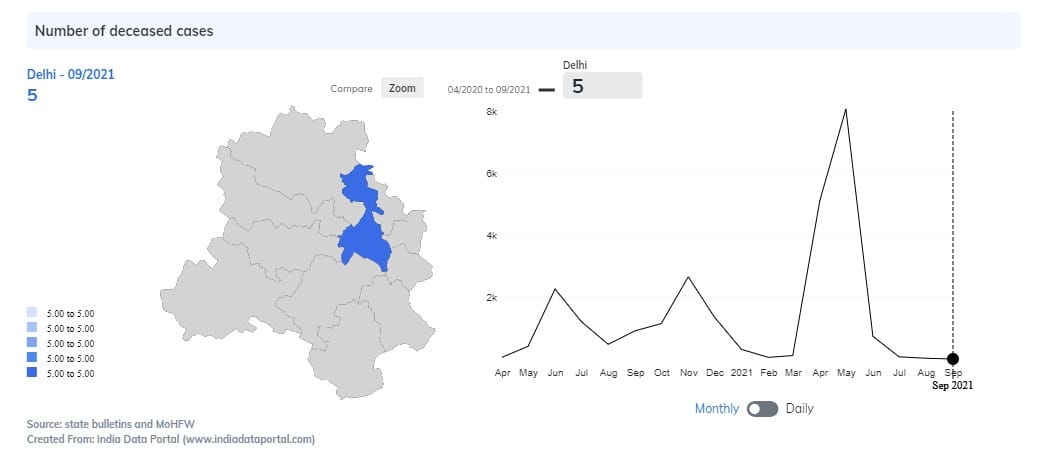Click the lightest blue legend swatch

click(32, 313)
